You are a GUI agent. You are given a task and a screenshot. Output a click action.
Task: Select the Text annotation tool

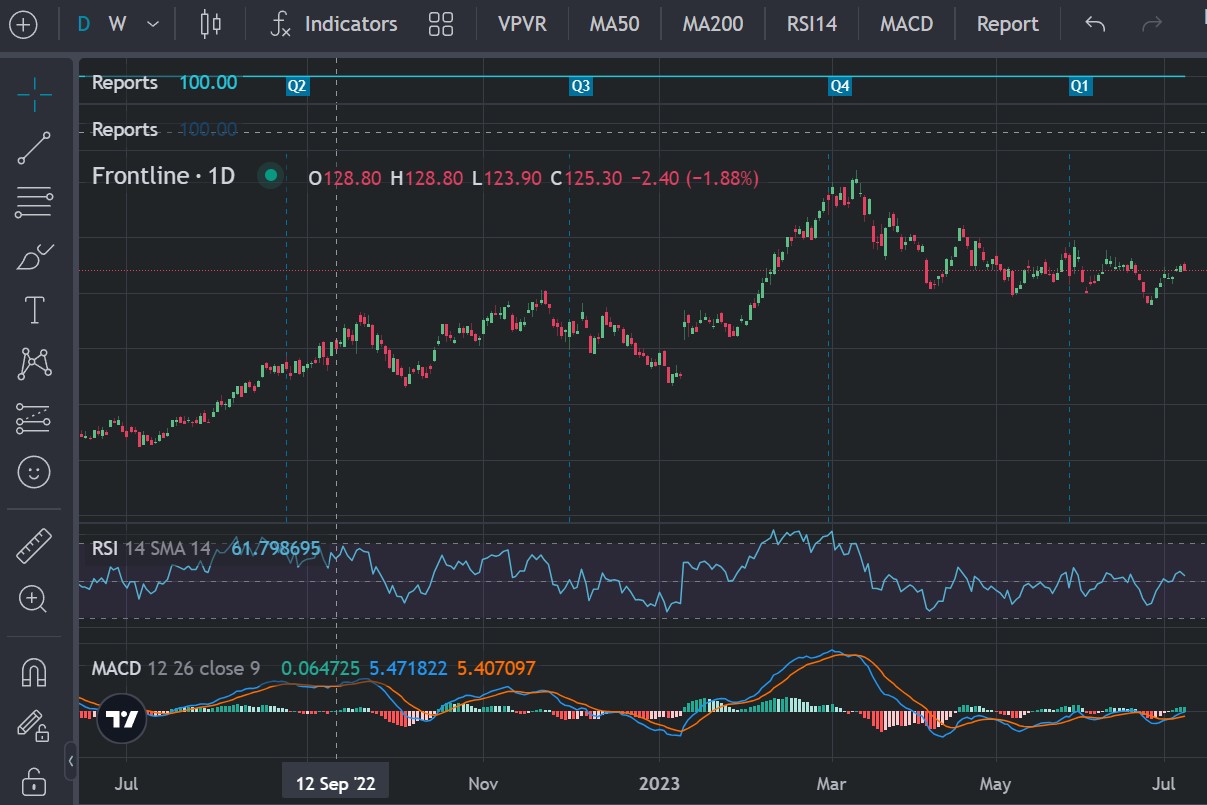(x=35, y=310)
